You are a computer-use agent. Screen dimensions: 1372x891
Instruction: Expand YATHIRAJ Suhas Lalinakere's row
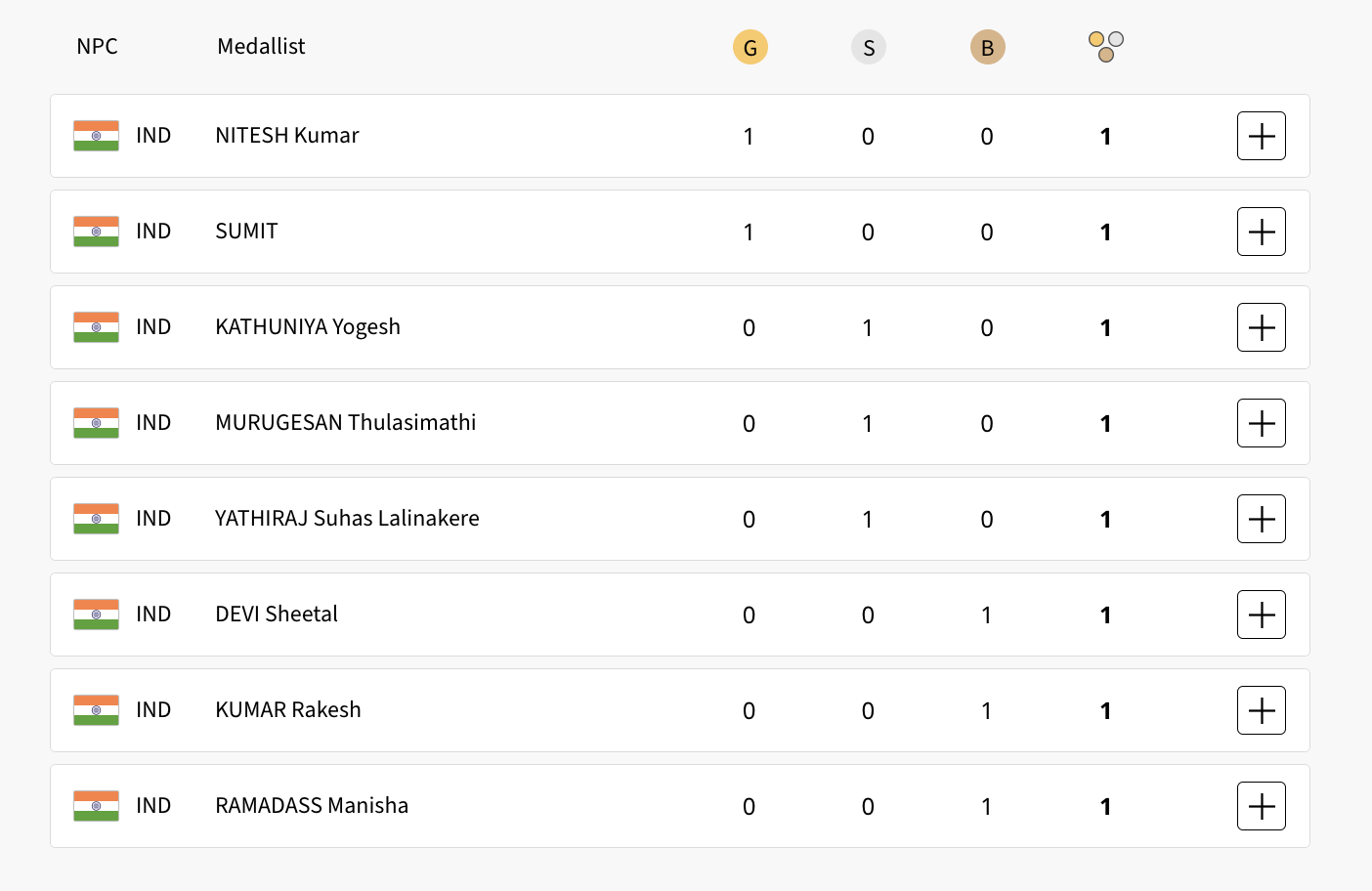(x=1261, y=519)
